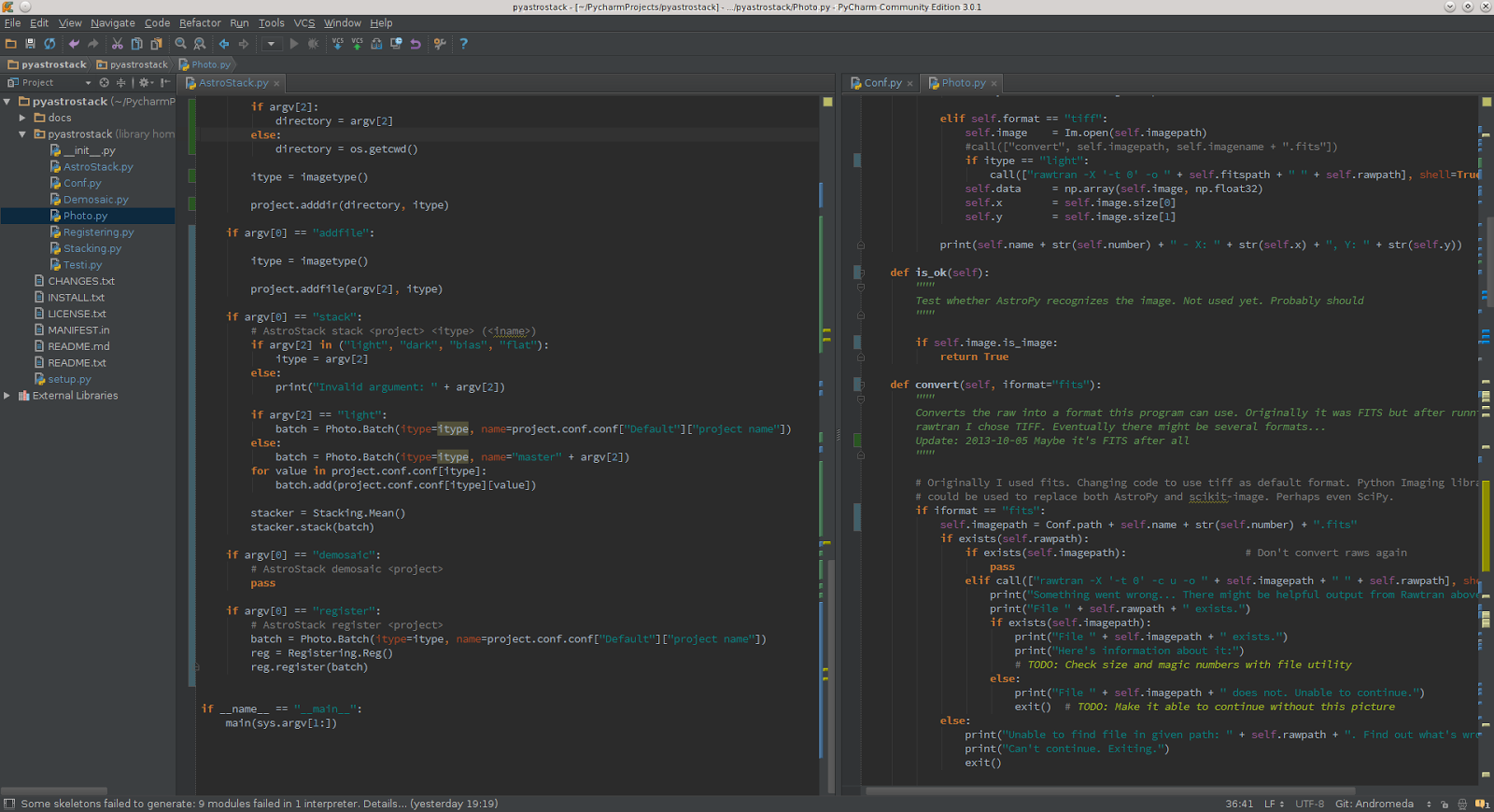
Task: Click the Open folder toolbar icon
Action: pos(11,44)
